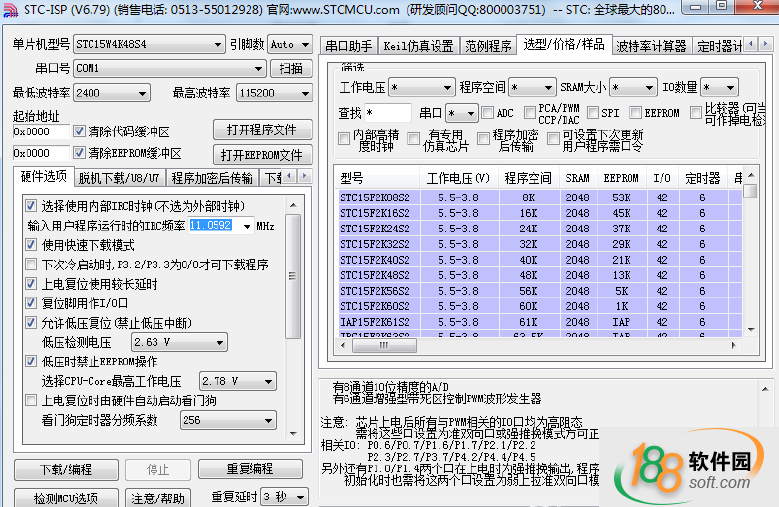Toggle 清除代码缓冲区 checkbox
This screenshot has height=507, width=779.
click(80, 131)
